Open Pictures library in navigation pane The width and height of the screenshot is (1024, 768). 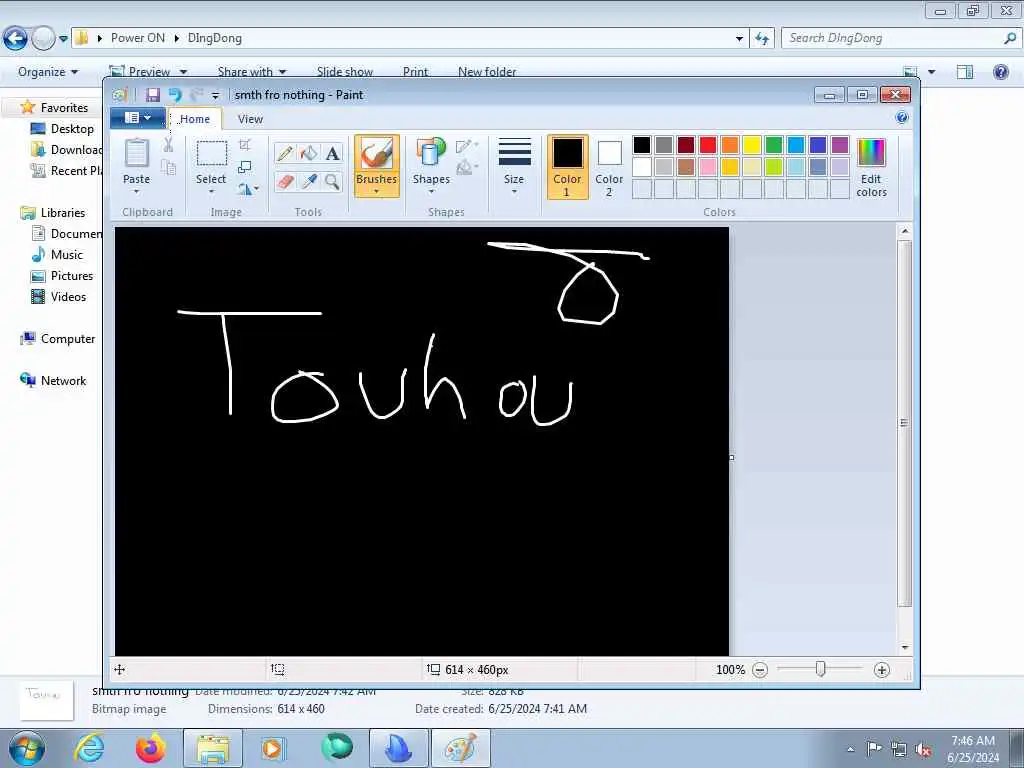coord(63,276)
